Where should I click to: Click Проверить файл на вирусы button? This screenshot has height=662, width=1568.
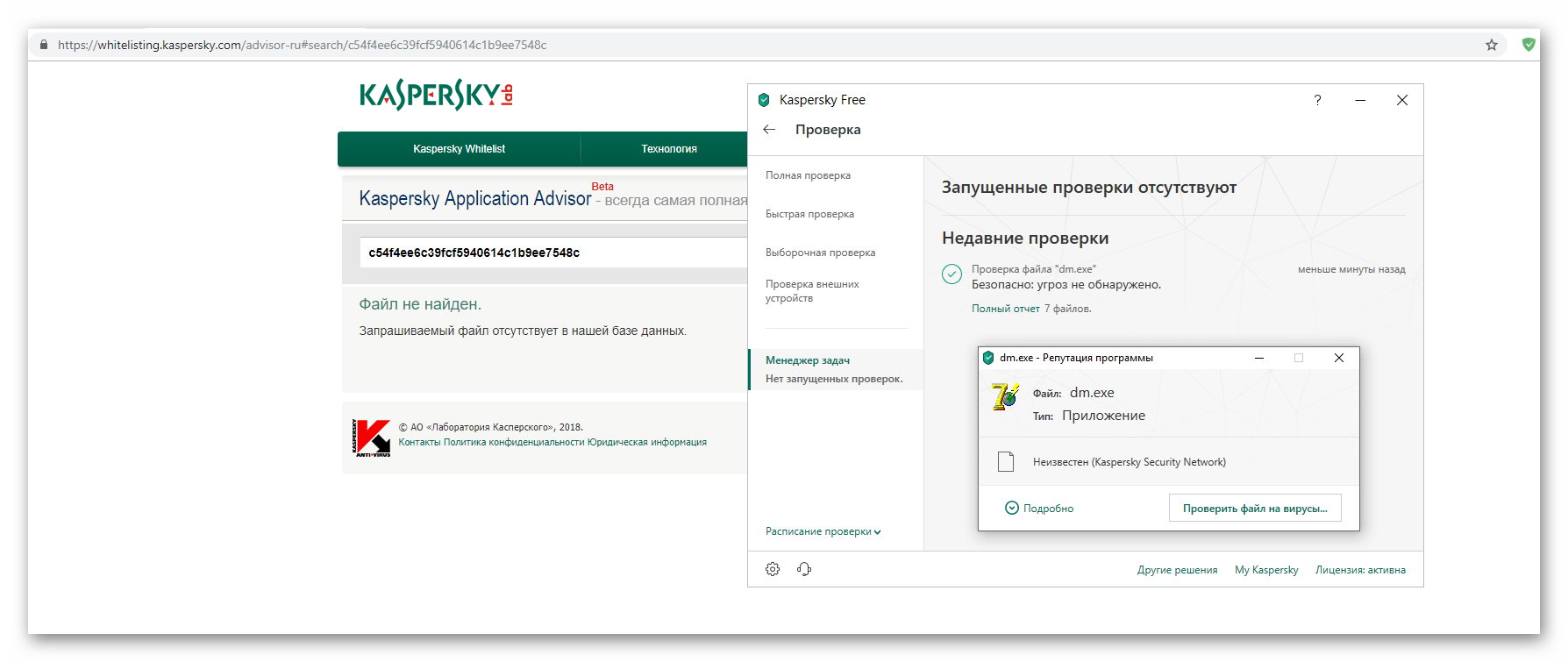(1255, 508)
